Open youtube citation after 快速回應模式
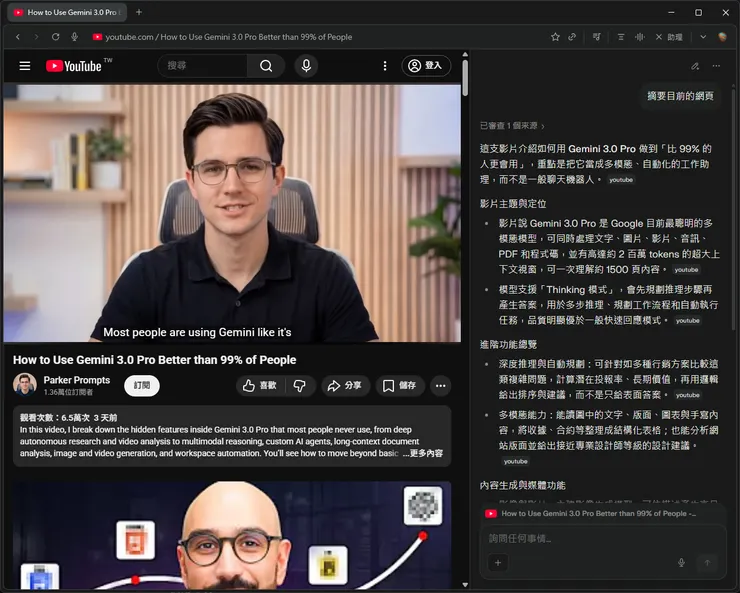740x593 pixels. pos(688,321)
